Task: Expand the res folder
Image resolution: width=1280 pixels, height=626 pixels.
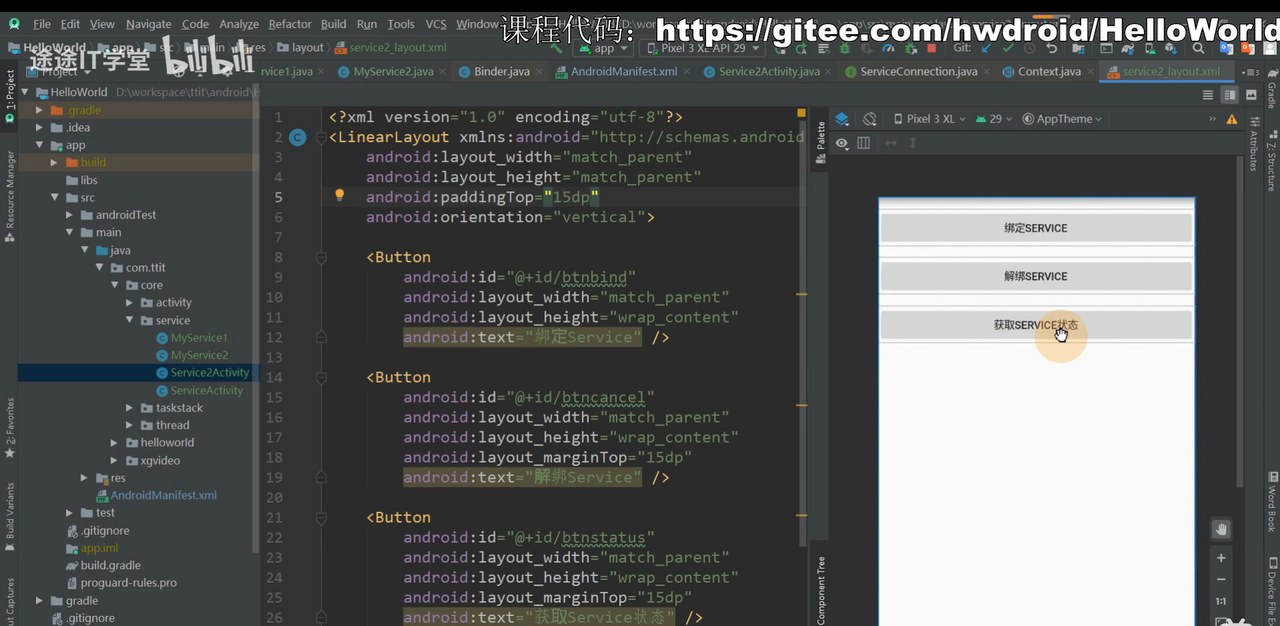Action: click(85, 478)
